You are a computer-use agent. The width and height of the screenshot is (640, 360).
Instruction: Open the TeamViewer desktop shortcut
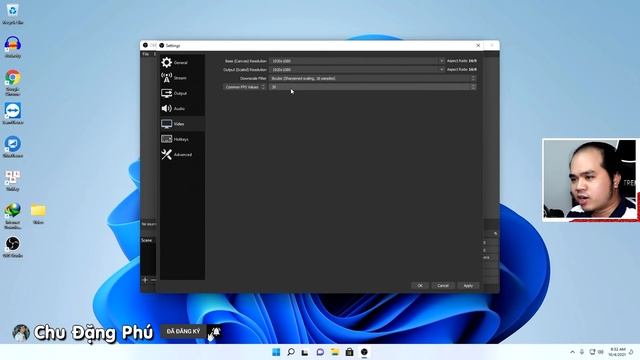pos(13,113)
